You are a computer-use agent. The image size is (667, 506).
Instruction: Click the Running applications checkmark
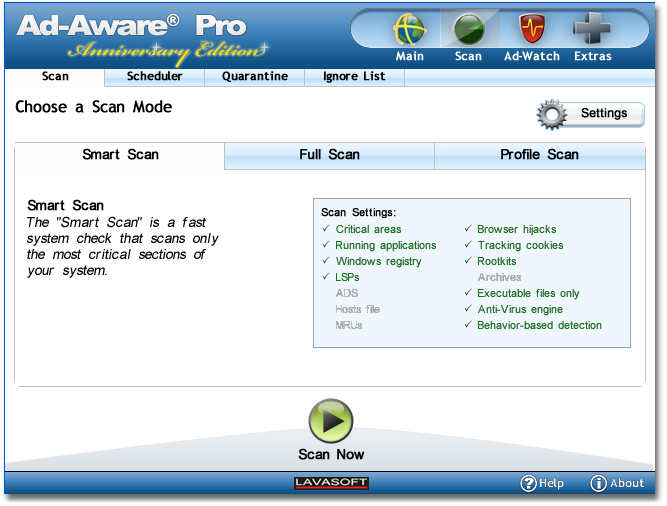click(x=326, y=244)
